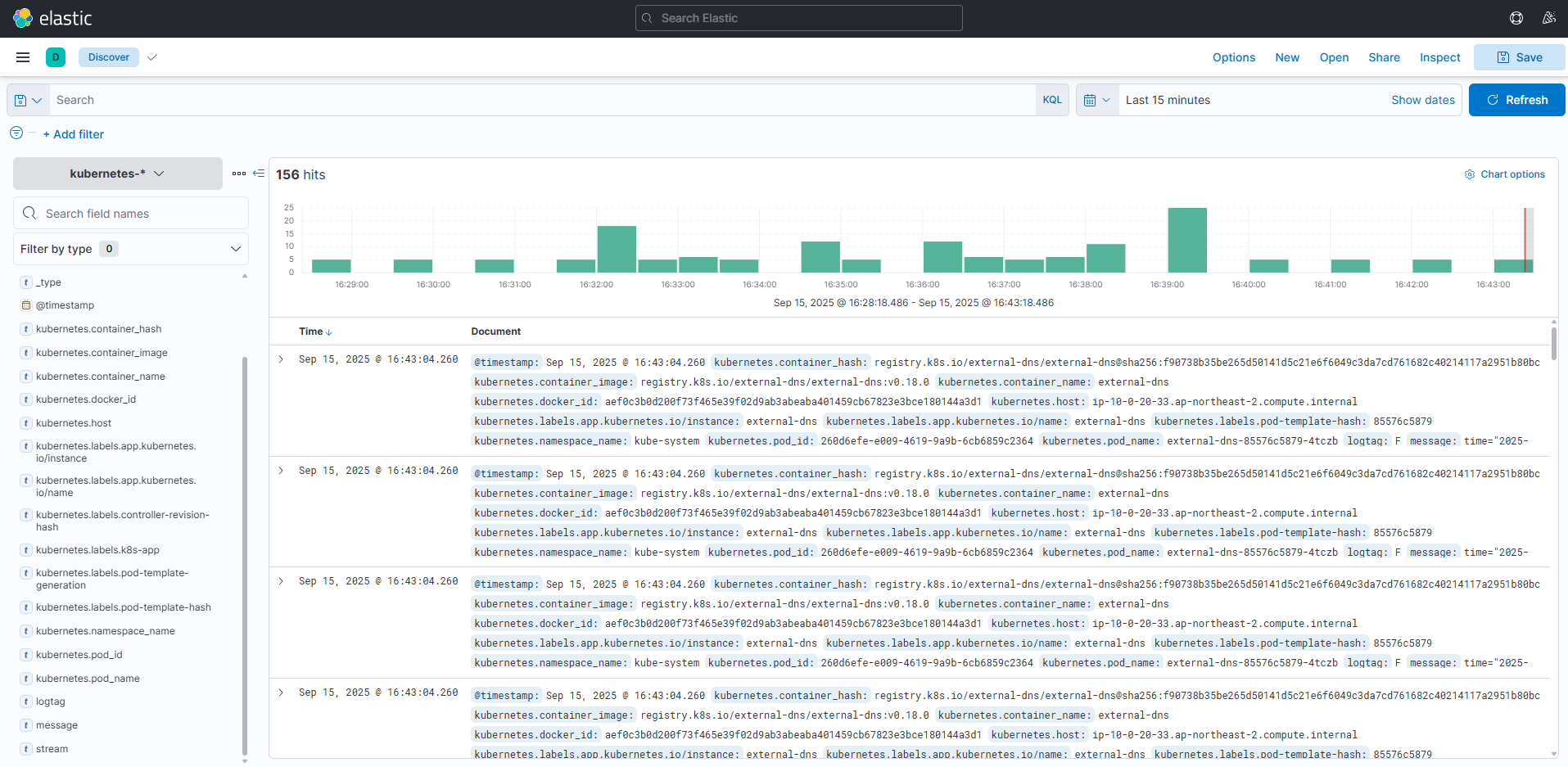Click search magnifier in field names box
1568x767 pixels.
coord(29,213)
